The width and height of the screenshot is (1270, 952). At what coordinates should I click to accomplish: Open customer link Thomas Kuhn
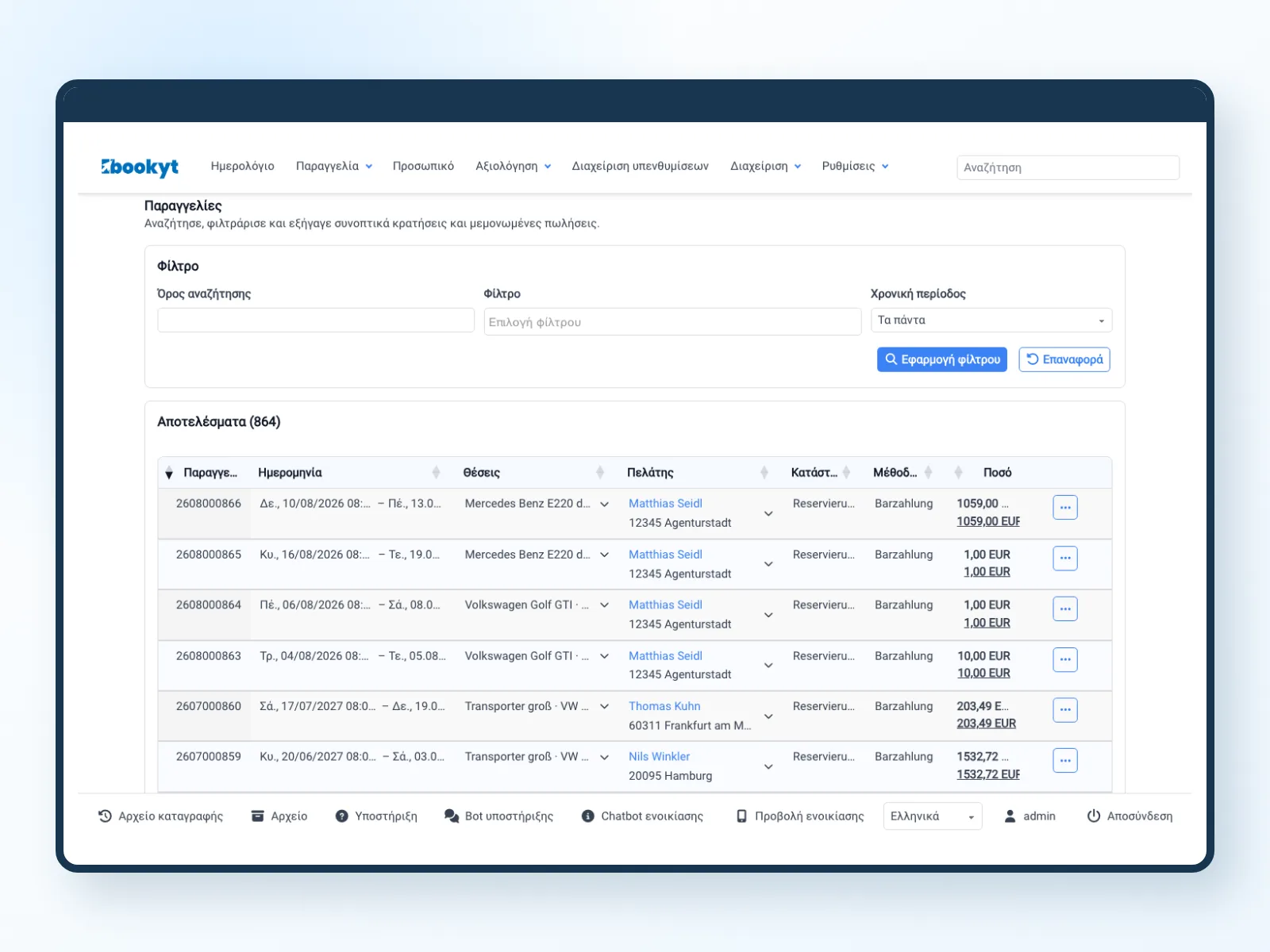pos(664,706)
